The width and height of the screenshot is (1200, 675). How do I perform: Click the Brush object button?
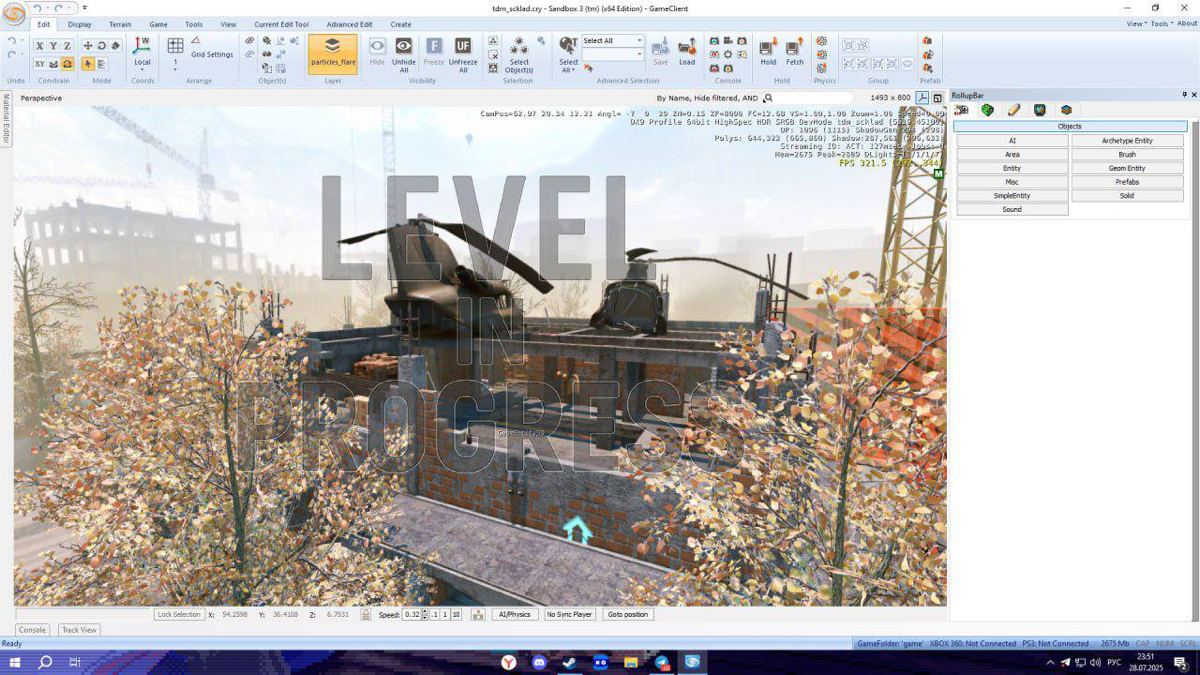(x=1127, y=155)
